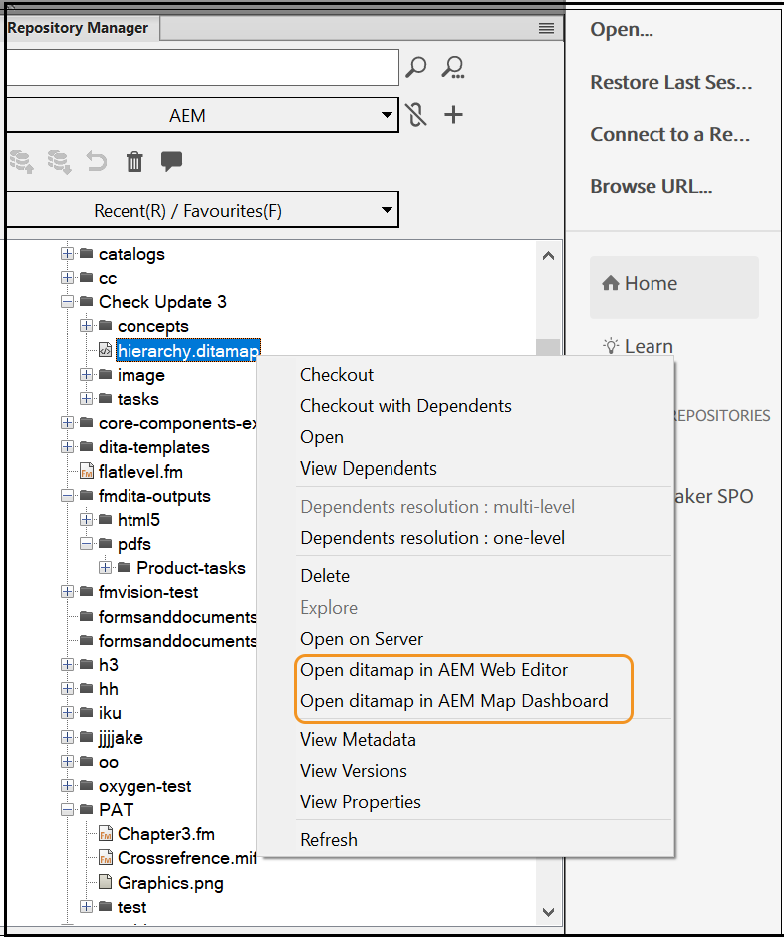Choose Open ditamap in AEM Map Dashboard
The width and height of the screenshot is (784, 937).
(x=454, y=701)
